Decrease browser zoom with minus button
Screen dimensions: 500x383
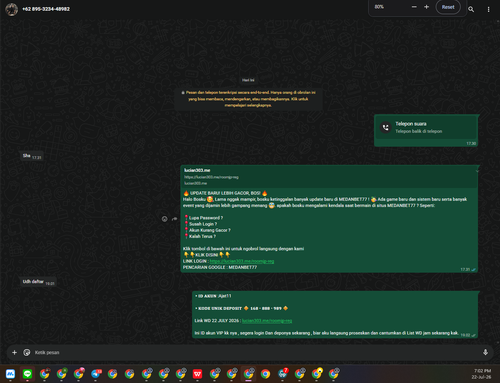(414, 7)
